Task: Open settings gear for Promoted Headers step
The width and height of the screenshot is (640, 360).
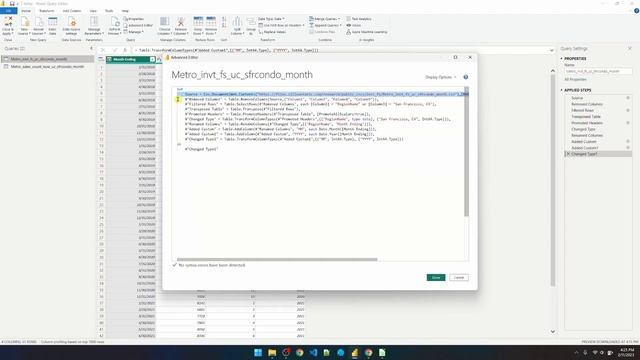Action: (628, 123)
